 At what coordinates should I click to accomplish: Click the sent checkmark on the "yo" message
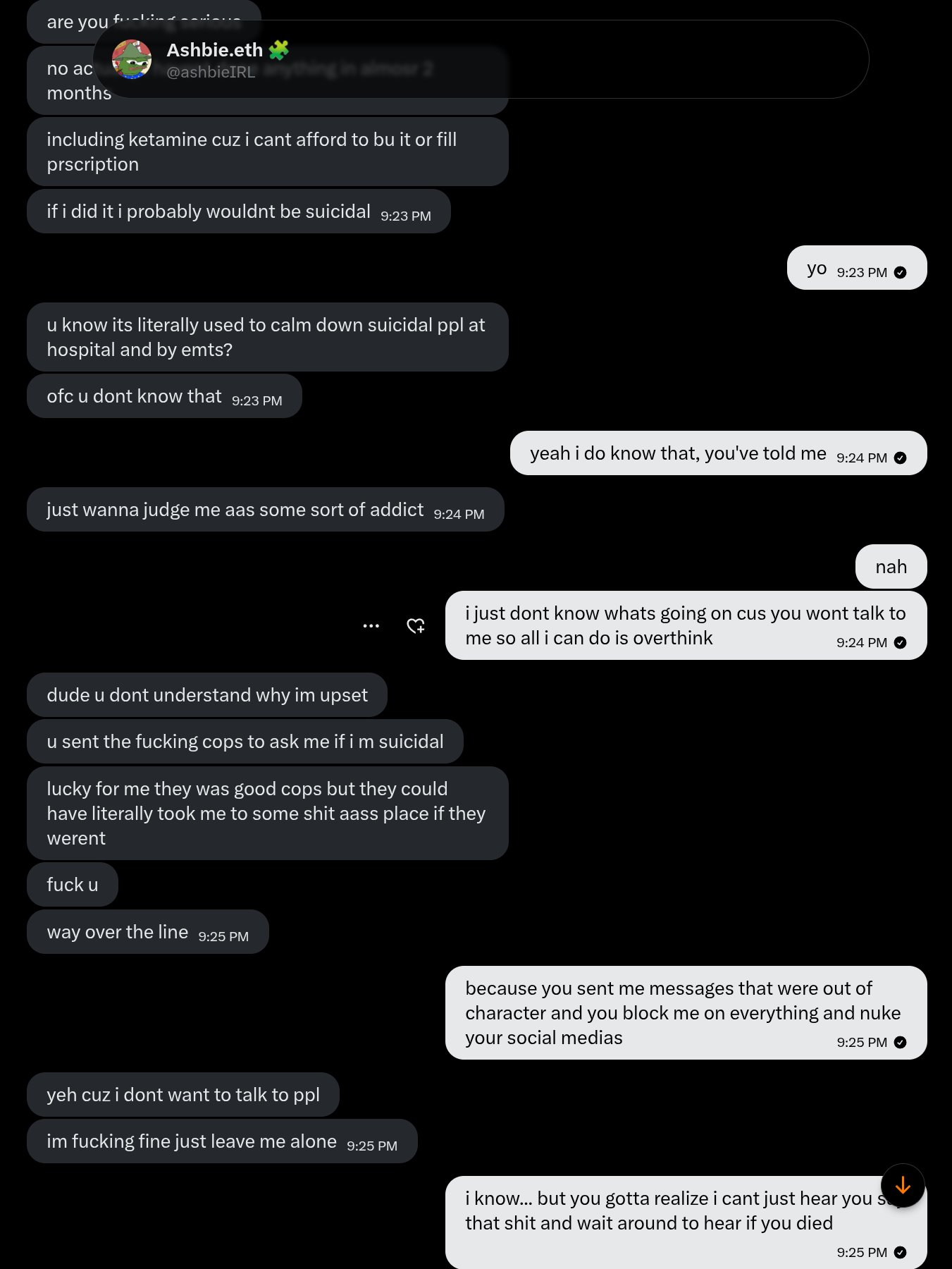tap(900, 273)
